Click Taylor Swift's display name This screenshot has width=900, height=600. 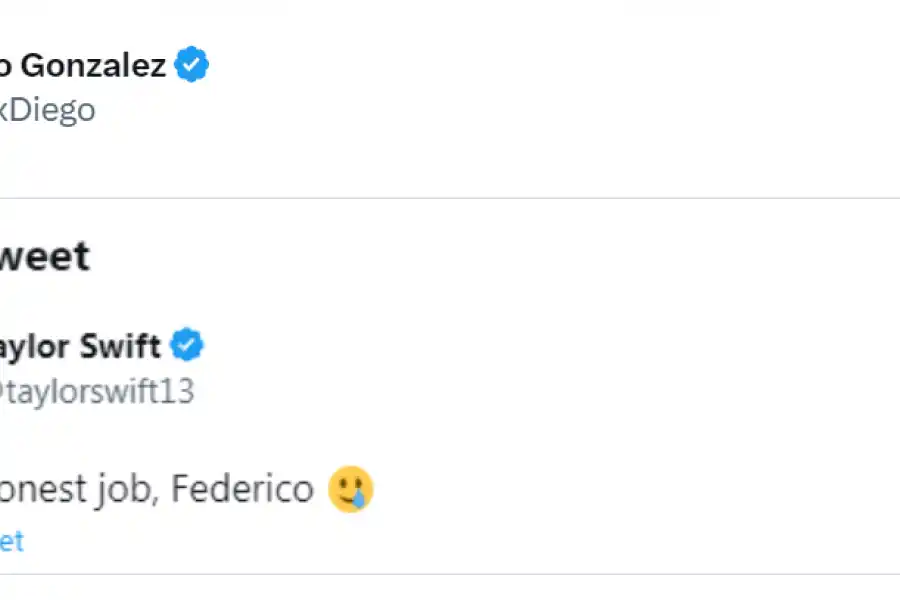[80, 345]
